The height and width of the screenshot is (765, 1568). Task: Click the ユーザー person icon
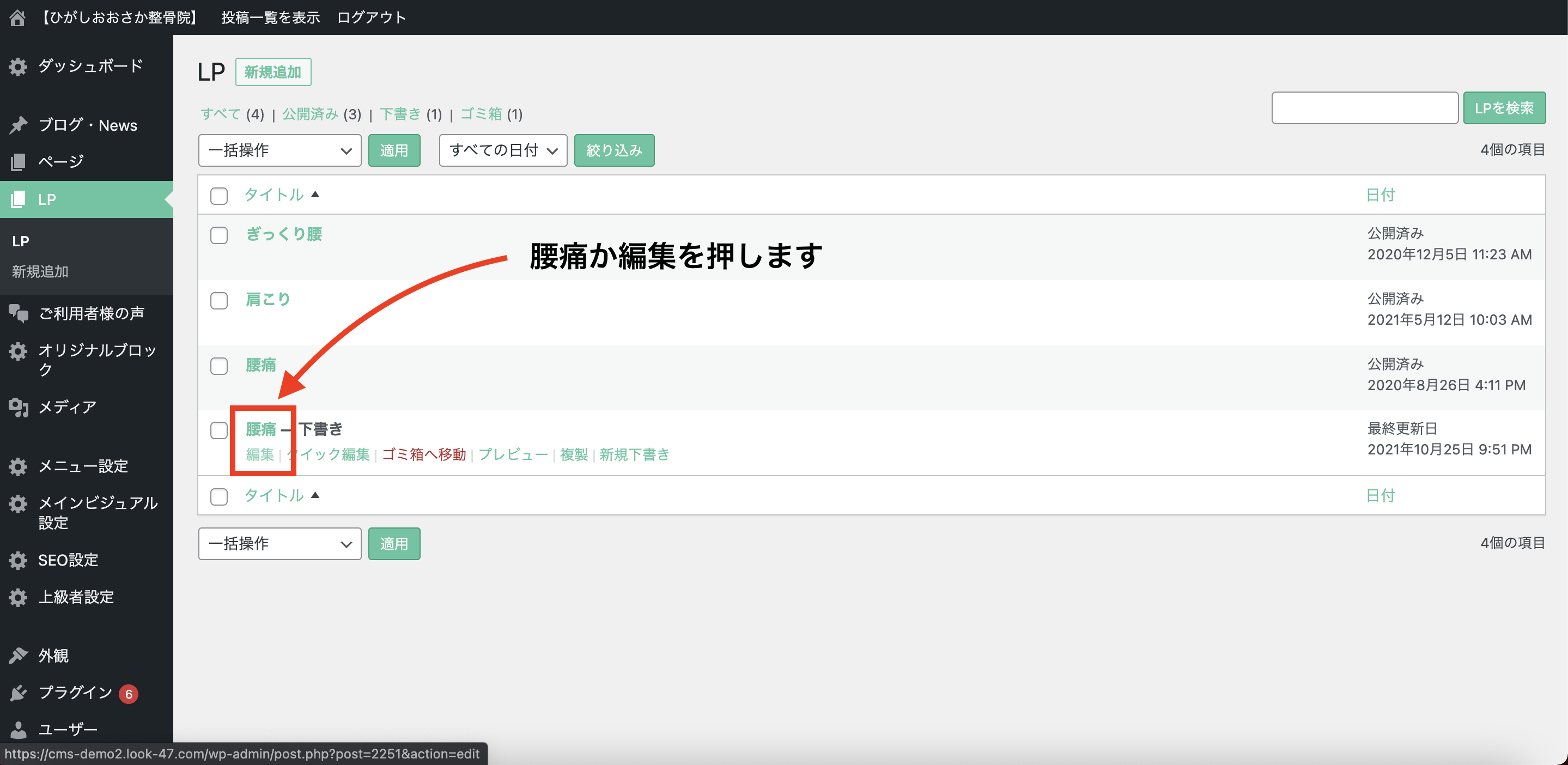19,729
